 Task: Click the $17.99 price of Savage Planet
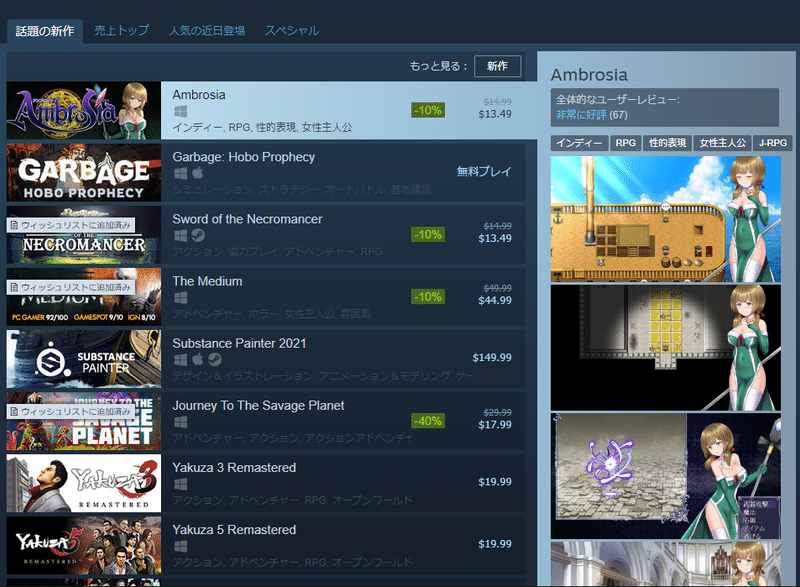pos(495,425)
